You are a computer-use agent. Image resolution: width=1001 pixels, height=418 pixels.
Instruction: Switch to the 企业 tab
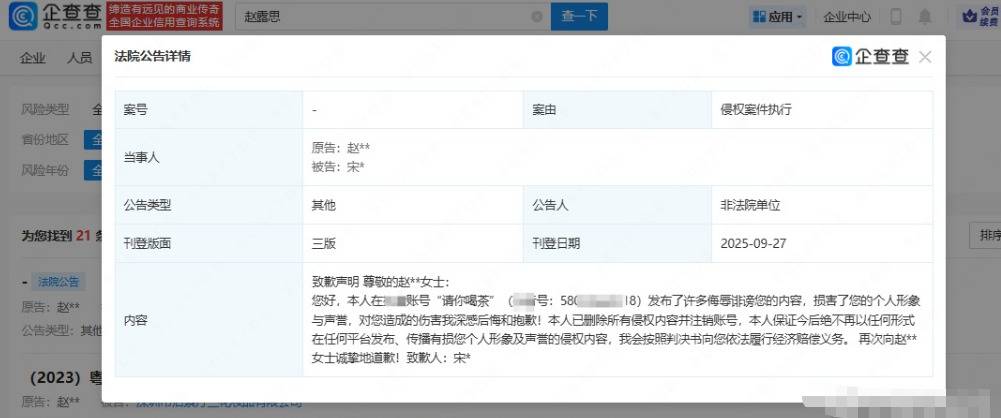click(33, 58)
